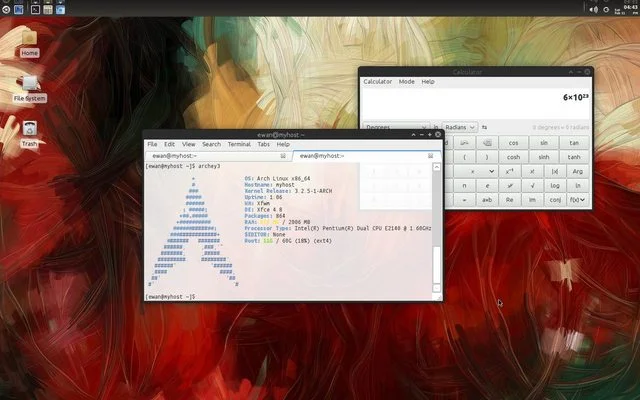Close the second ewan@myhost terminal tab
This screenshot has width=640, height=400.
[x=430, y=156]
